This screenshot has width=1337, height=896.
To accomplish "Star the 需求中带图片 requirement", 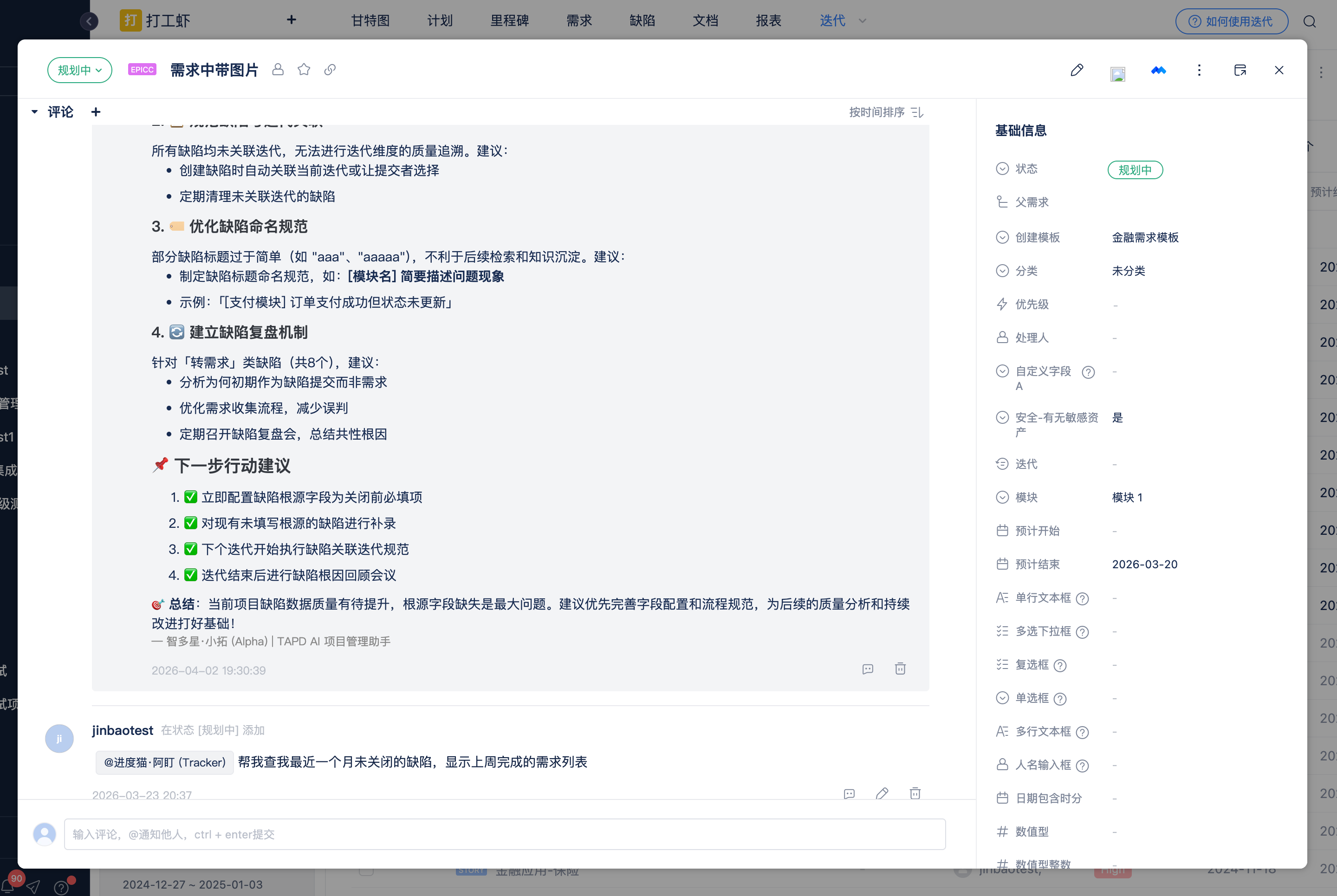I will (304, 70).
